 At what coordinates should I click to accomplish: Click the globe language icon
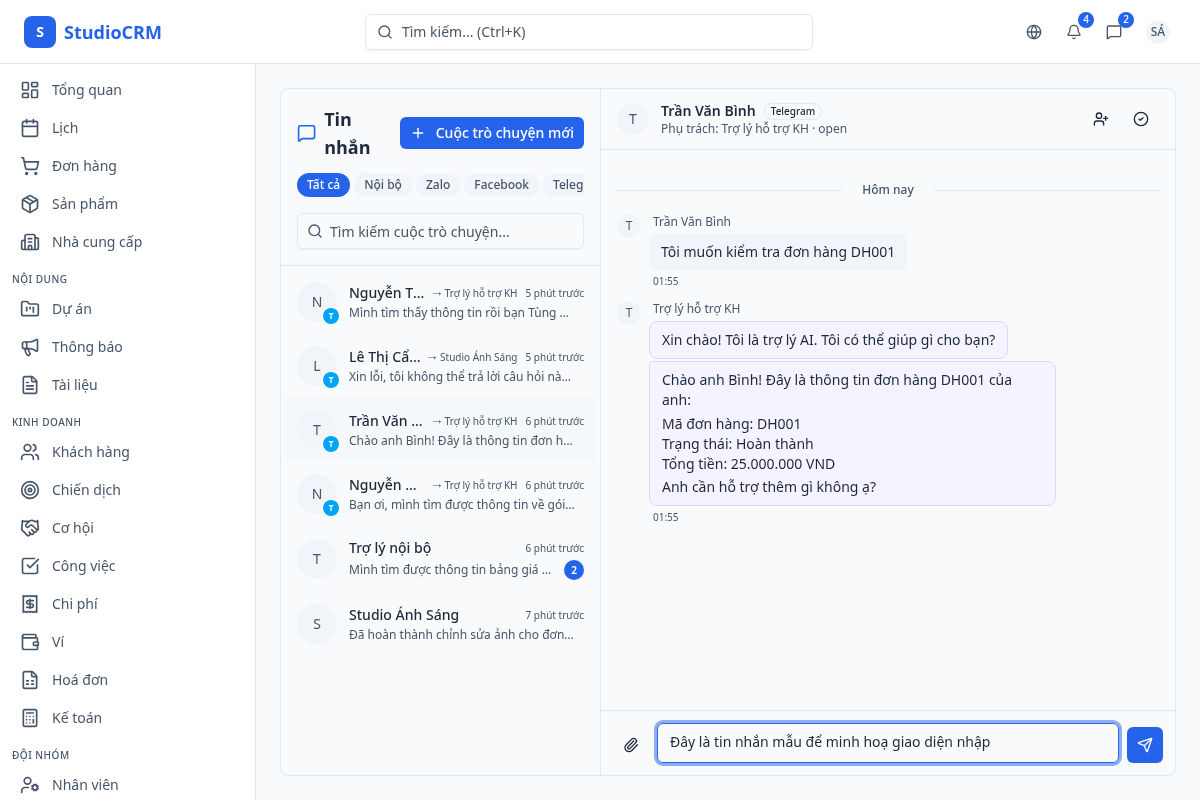click(x=1034, y=32)
